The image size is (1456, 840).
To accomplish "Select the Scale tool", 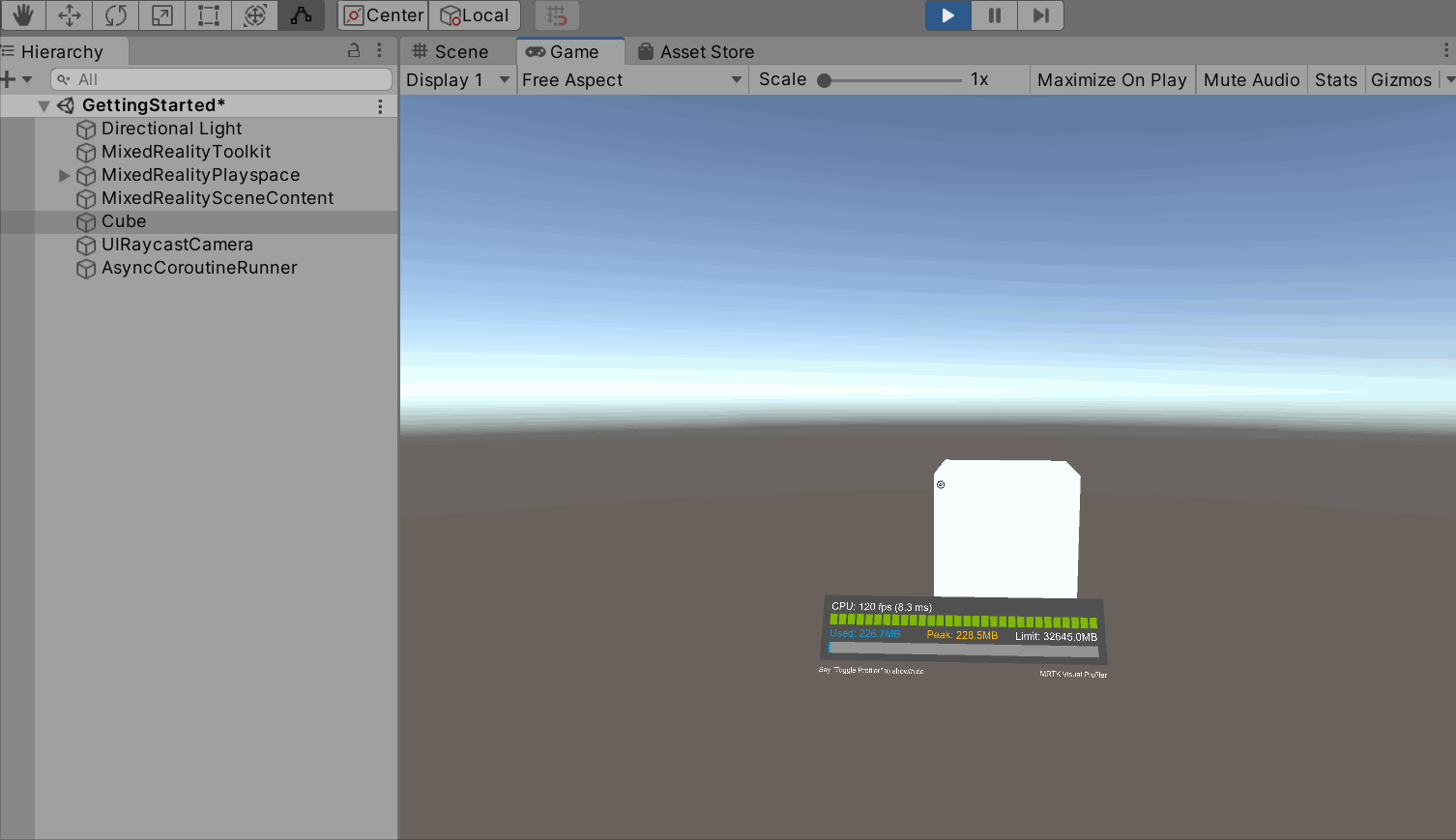I will [x=161, y=15].
